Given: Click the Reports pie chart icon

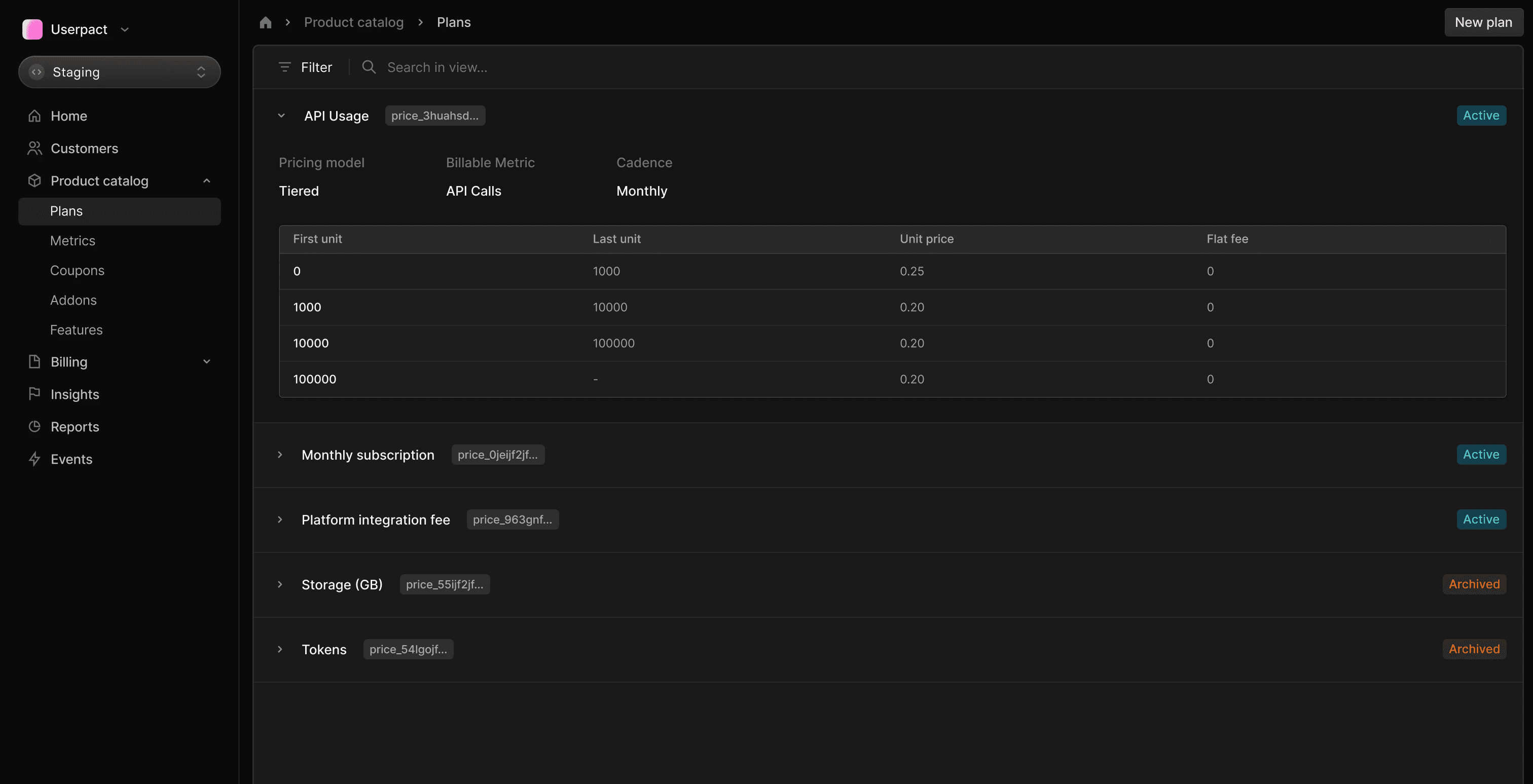Looking at the screenshot, I should click(34, 427).
